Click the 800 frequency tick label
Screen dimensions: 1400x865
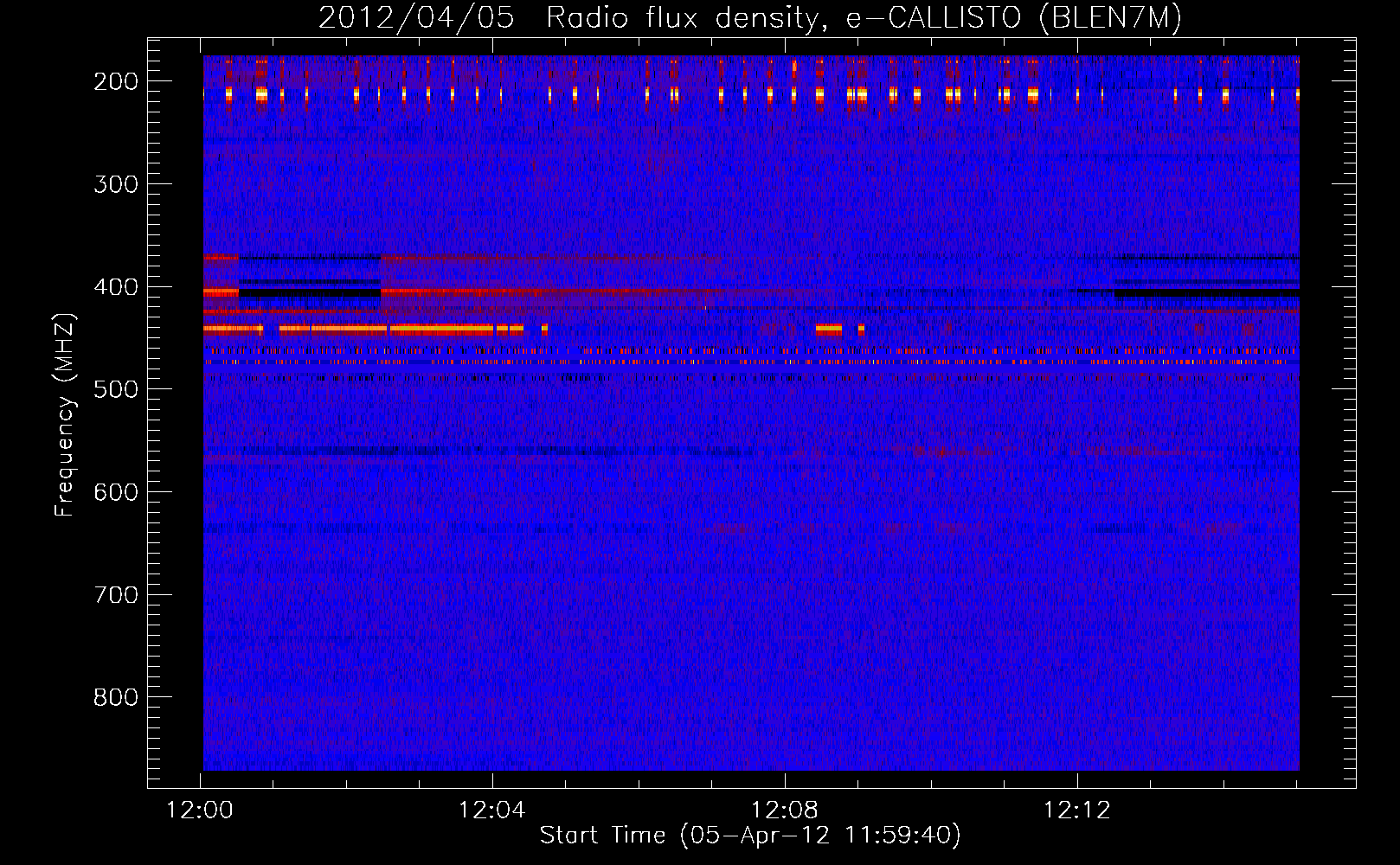point(116,697)
